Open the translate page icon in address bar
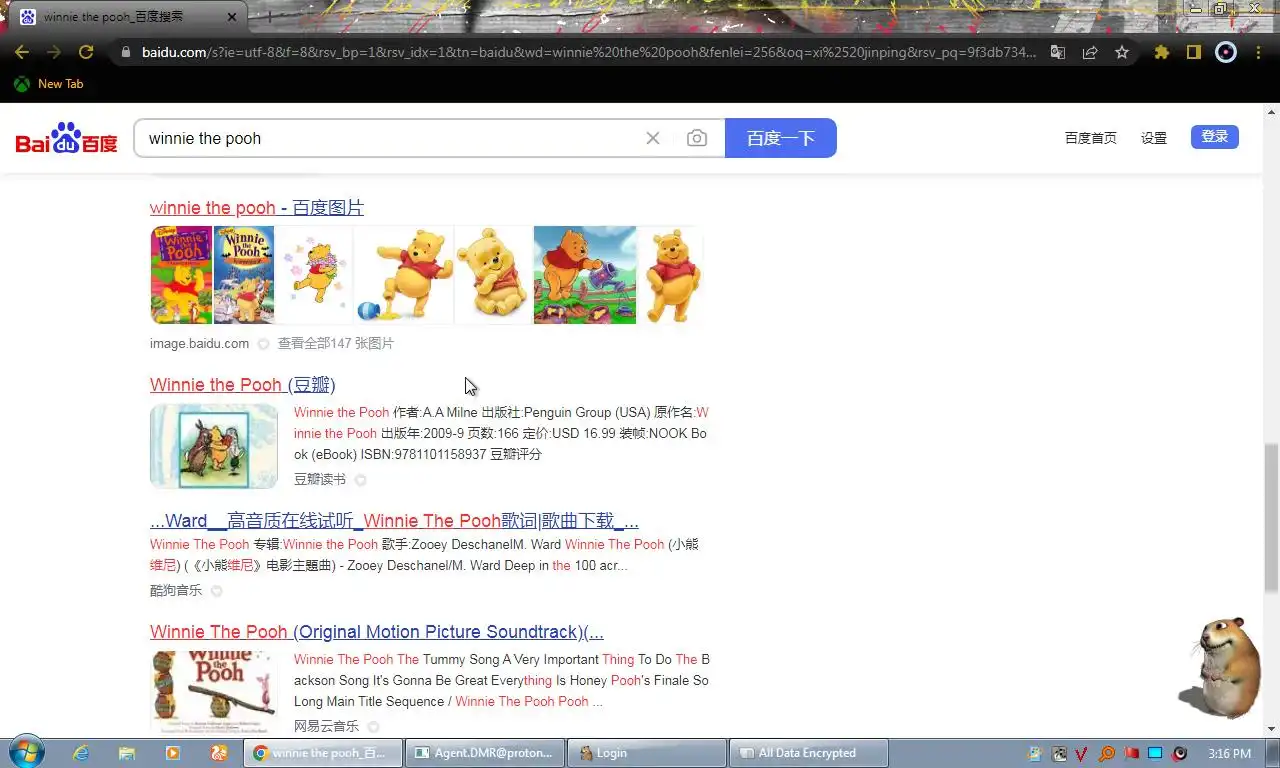 coord(1057,52)
